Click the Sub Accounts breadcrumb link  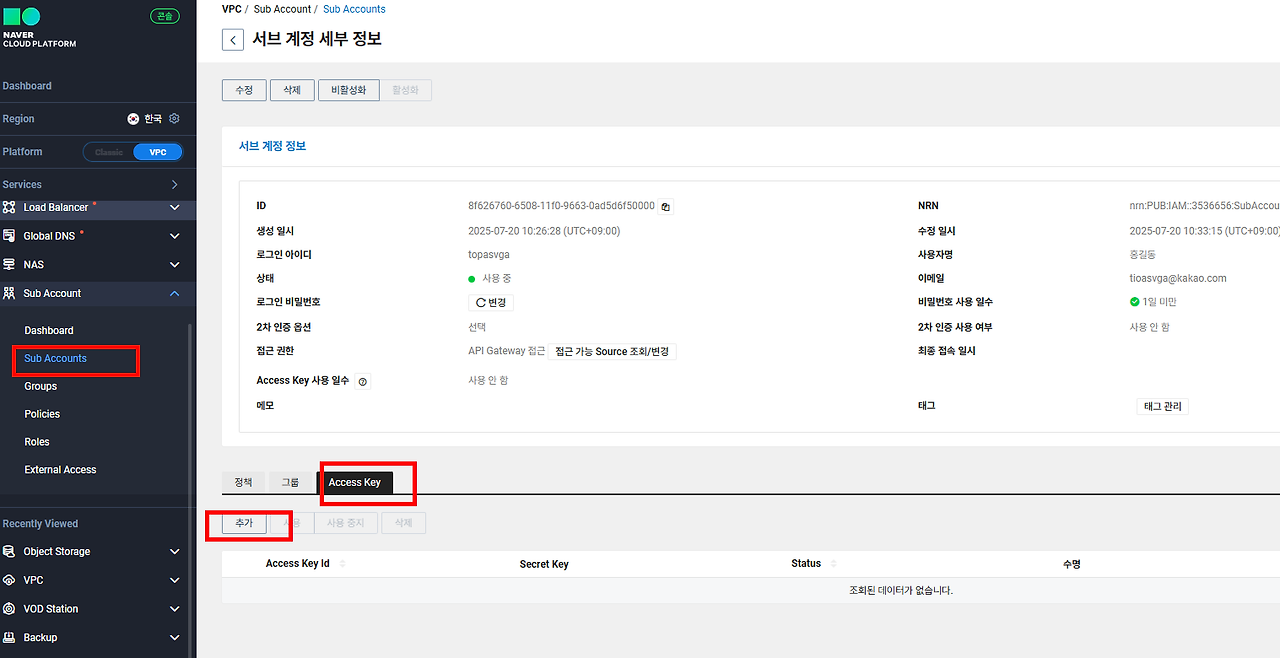tap(354, 9)
